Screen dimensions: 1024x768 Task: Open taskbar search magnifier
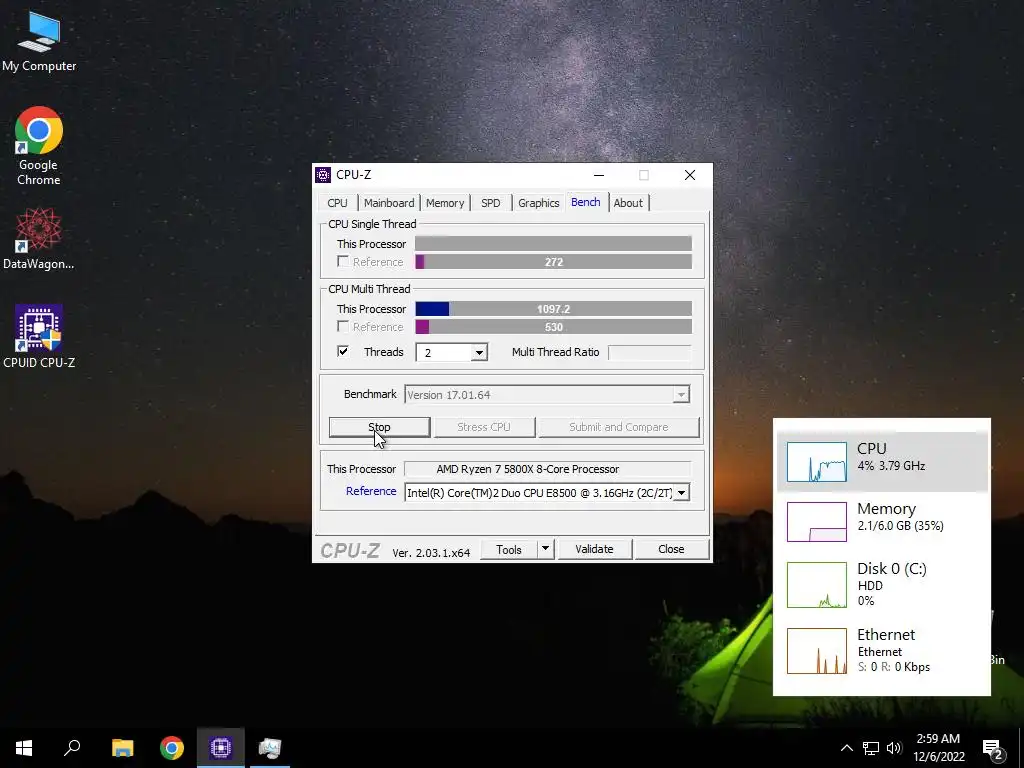[x=72, y=748]
